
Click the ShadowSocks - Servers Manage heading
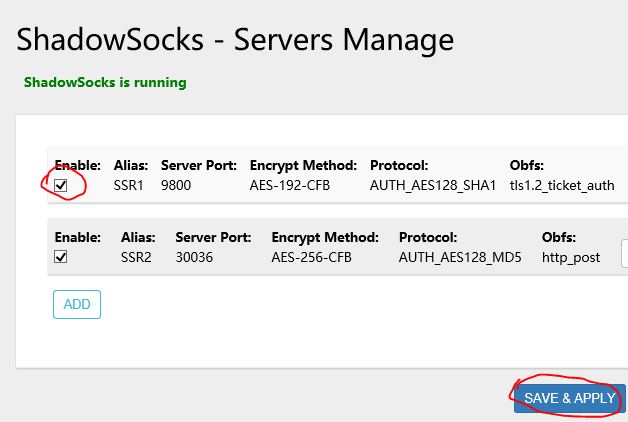tap(235, 40)
